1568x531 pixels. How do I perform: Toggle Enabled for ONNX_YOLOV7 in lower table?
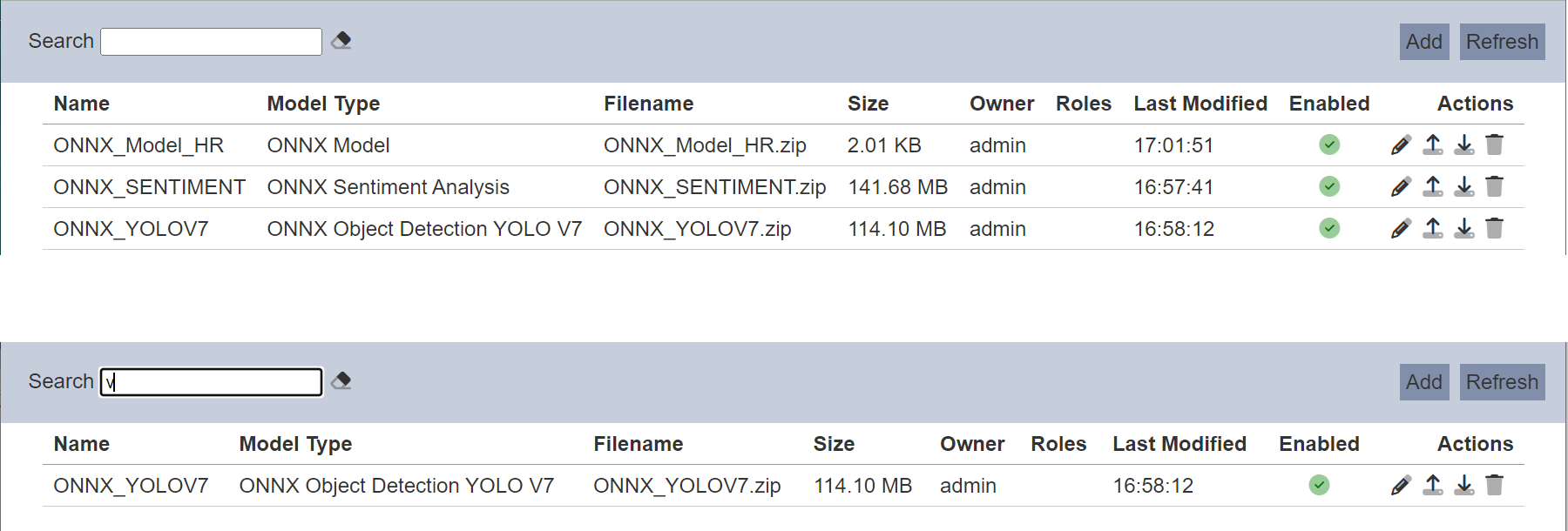1320,485
